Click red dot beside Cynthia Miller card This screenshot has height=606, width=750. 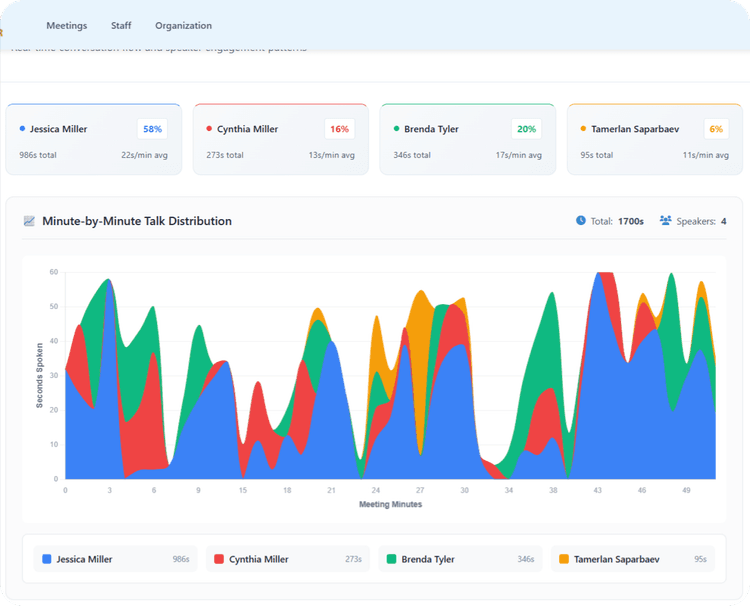point(209,129)
